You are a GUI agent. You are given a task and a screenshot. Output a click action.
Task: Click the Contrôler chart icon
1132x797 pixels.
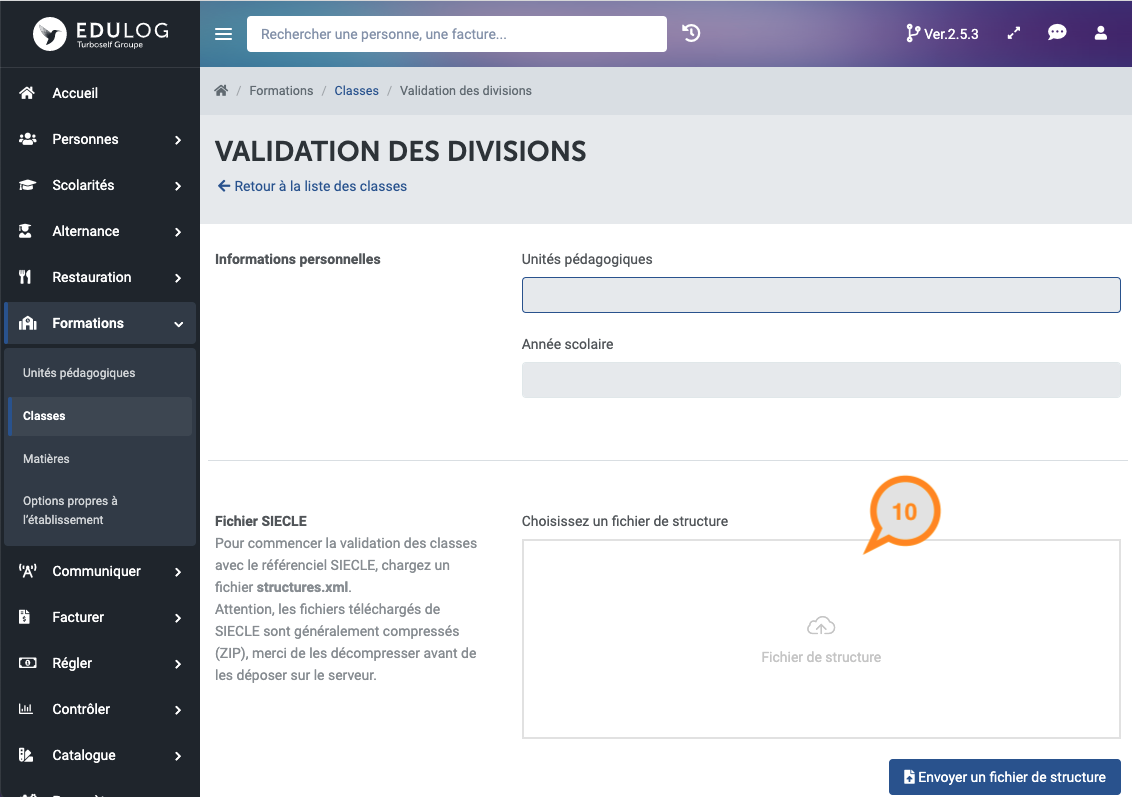coord(26,709)
